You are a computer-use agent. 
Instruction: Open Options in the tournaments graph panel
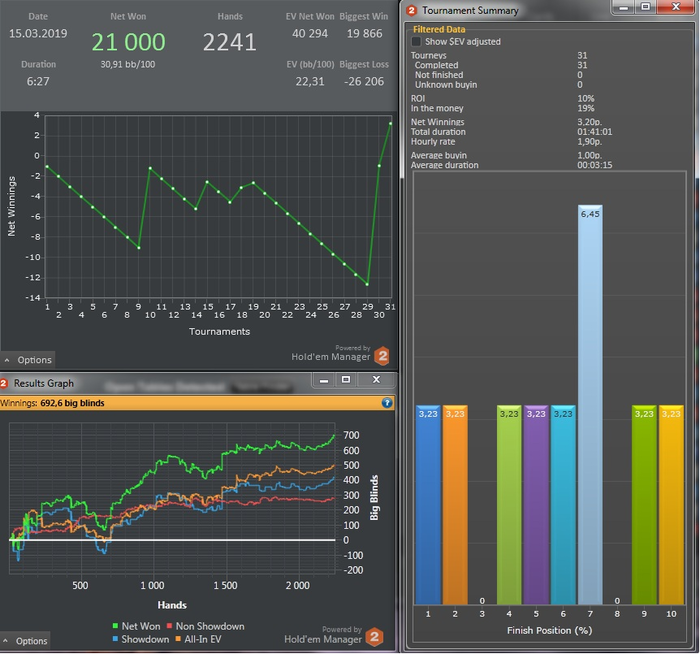pos(29,360)
